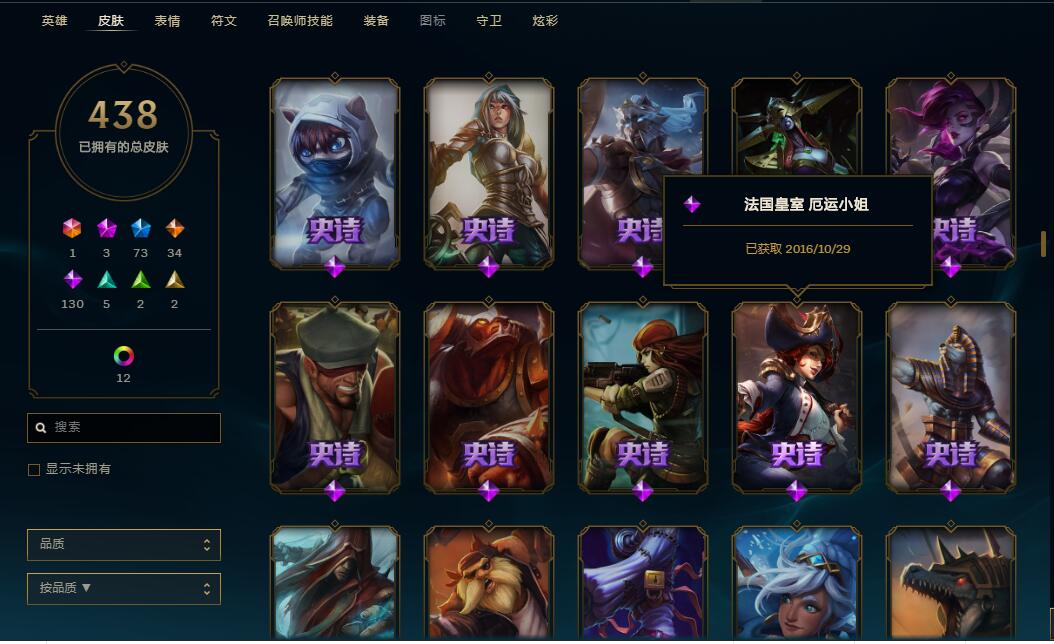The height and width of the screenshot is (644, 1054).
Task: Click the Ultimate skin gem icon above count 1
Action: tap(72, 229)
